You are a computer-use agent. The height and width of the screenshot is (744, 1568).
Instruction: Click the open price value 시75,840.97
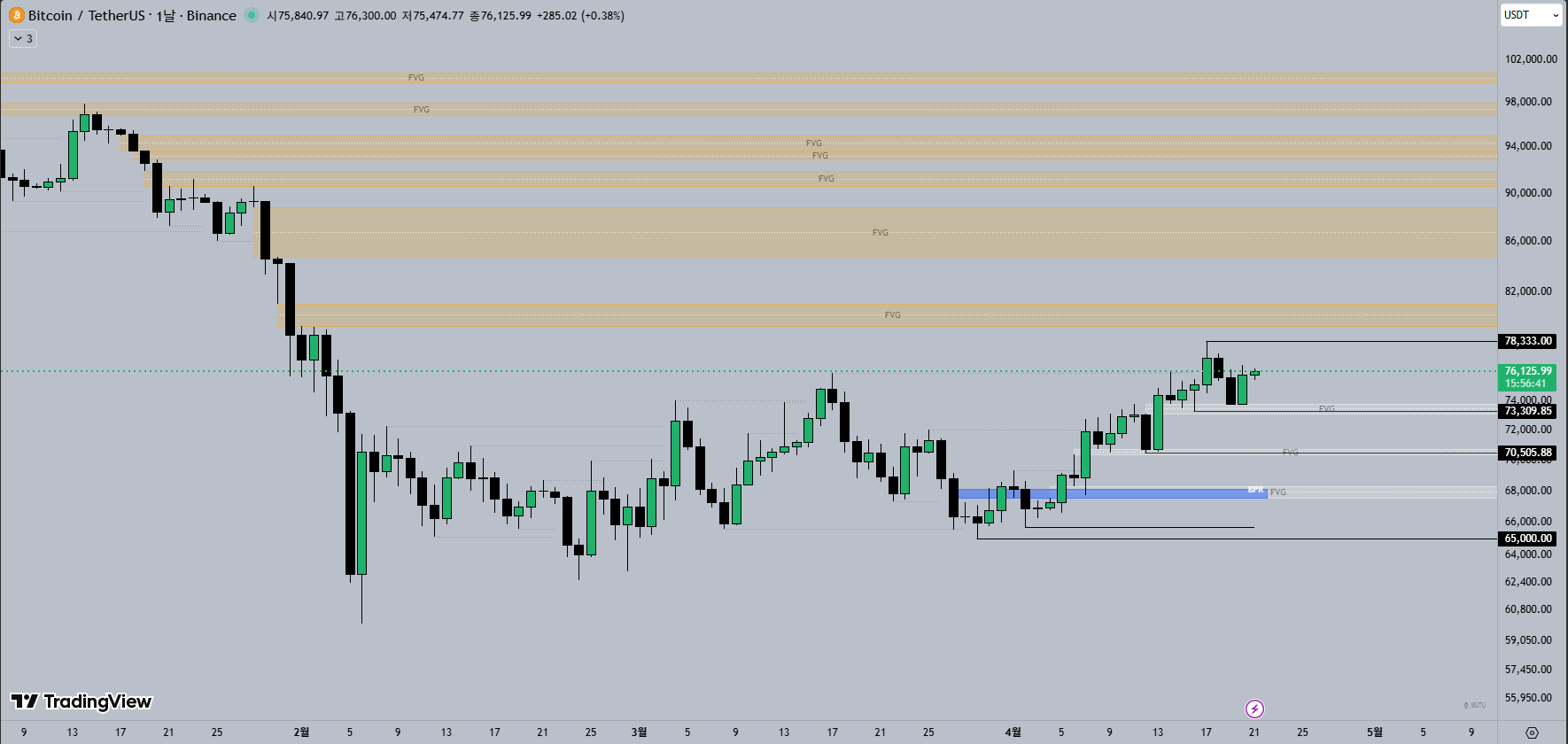[x=298, y=16]
